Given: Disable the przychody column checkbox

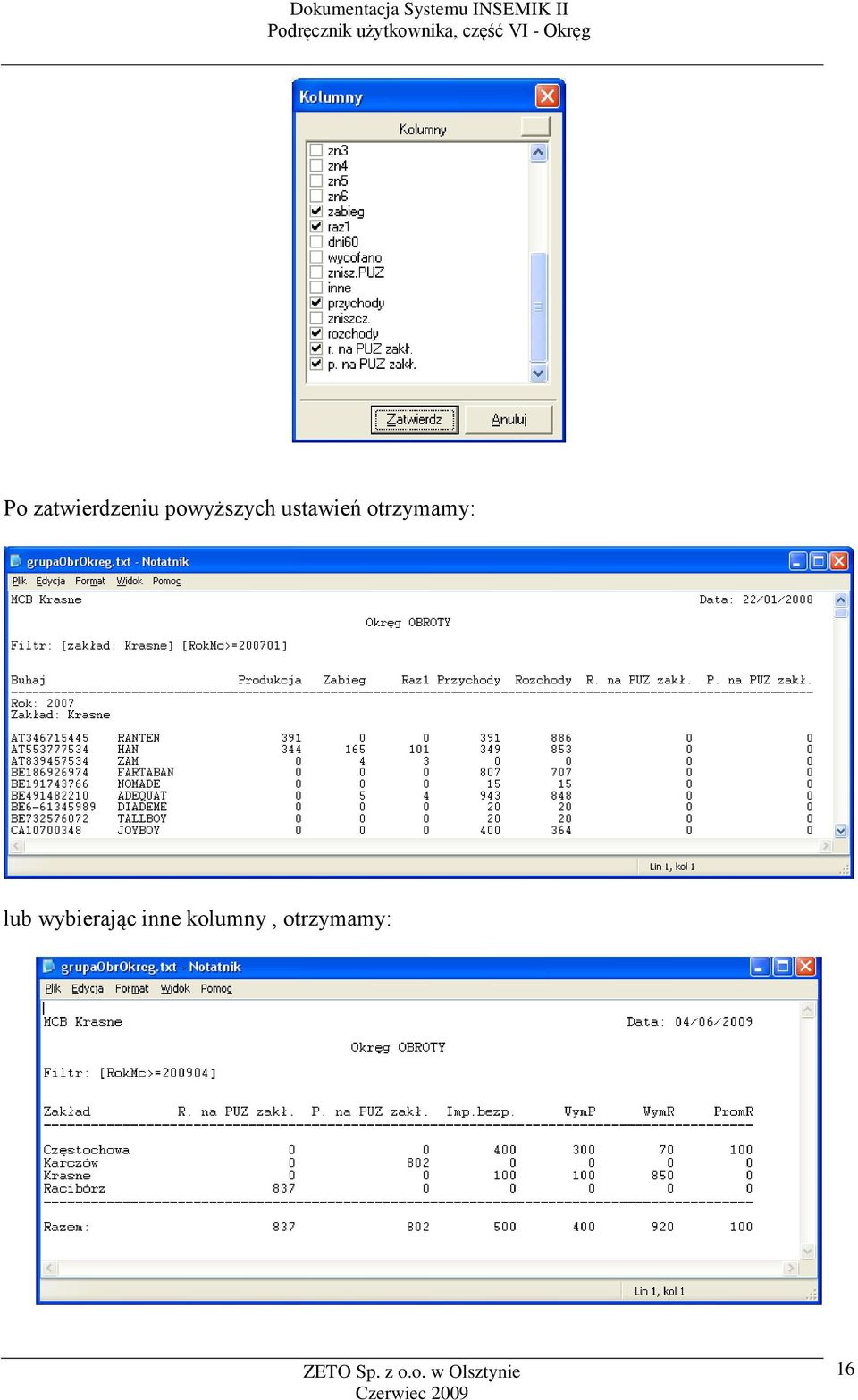Looking at the screenshot, I should click(316, 303).
